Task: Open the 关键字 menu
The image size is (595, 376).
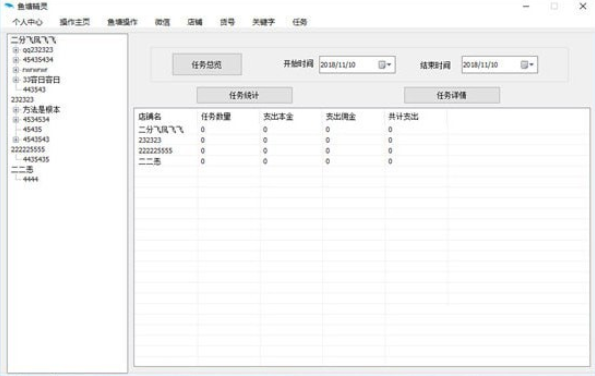Action: click(x=263, y=22)
